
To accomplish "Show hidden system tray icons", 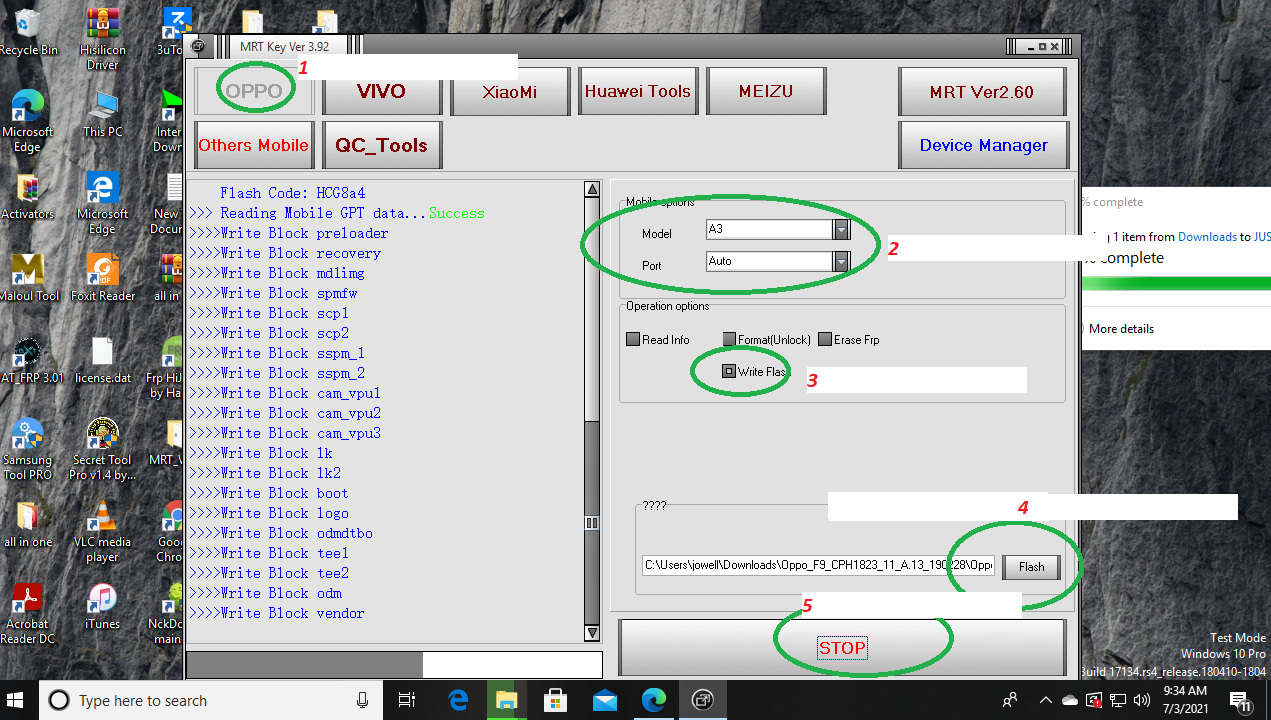I will [1046, 700].
